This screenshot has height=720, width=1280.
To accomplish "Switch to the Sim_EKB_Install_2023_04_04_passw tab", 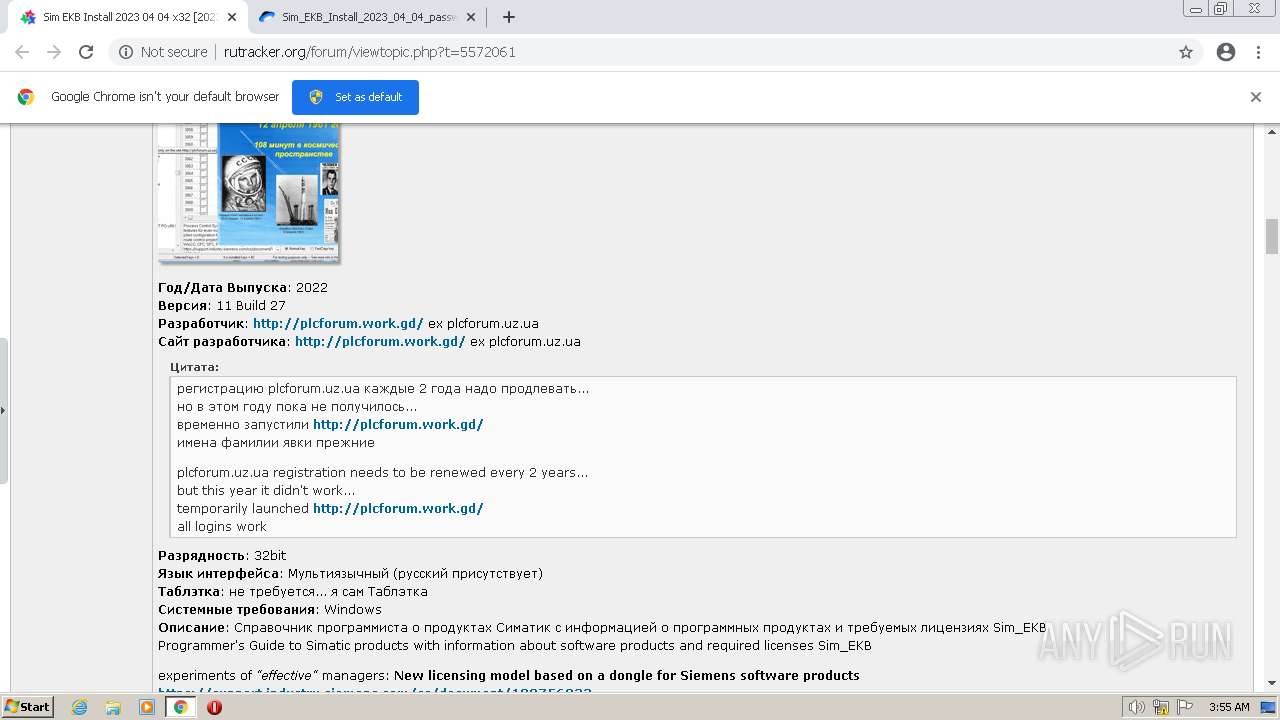I will pos(368,17).
